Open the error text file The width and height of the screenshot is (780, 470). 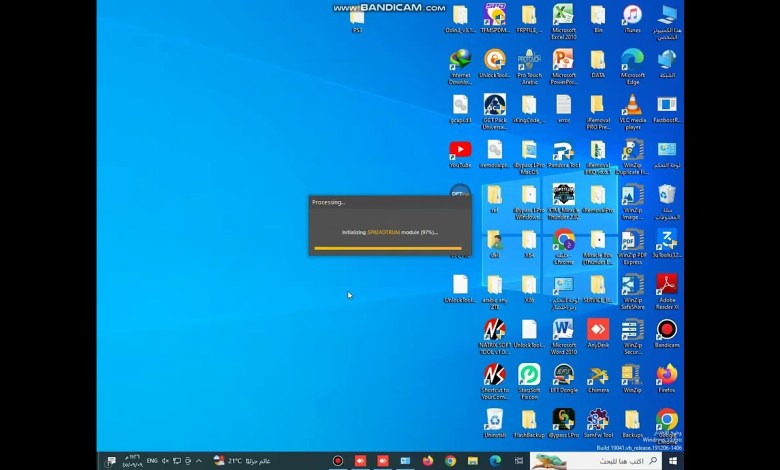[563, 109]
